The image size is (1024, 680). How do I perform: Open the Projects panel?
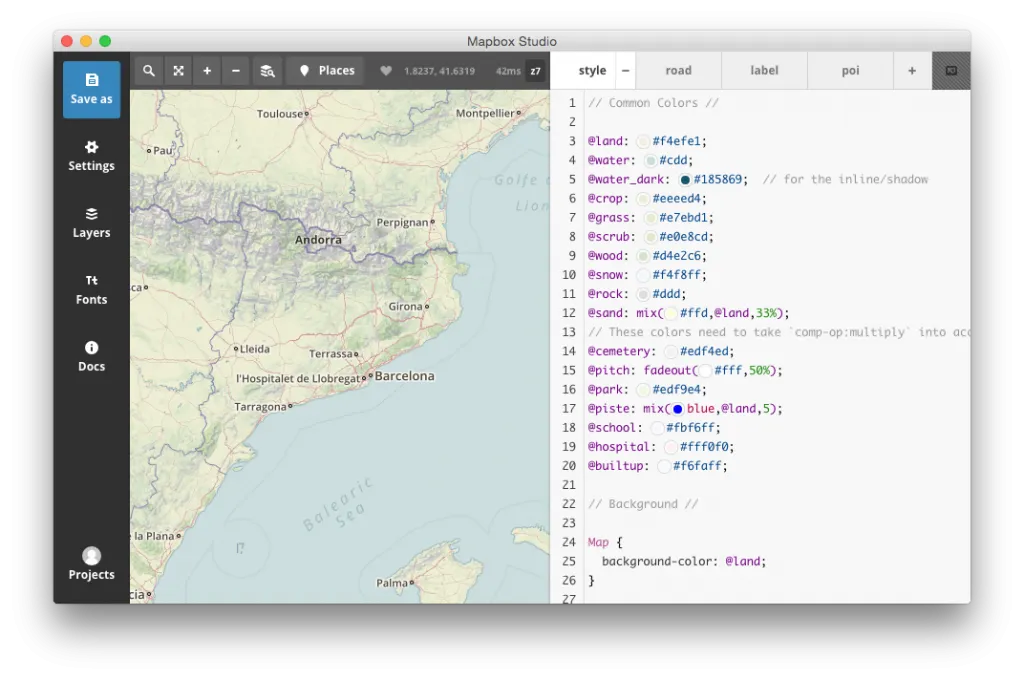[91, 564]
